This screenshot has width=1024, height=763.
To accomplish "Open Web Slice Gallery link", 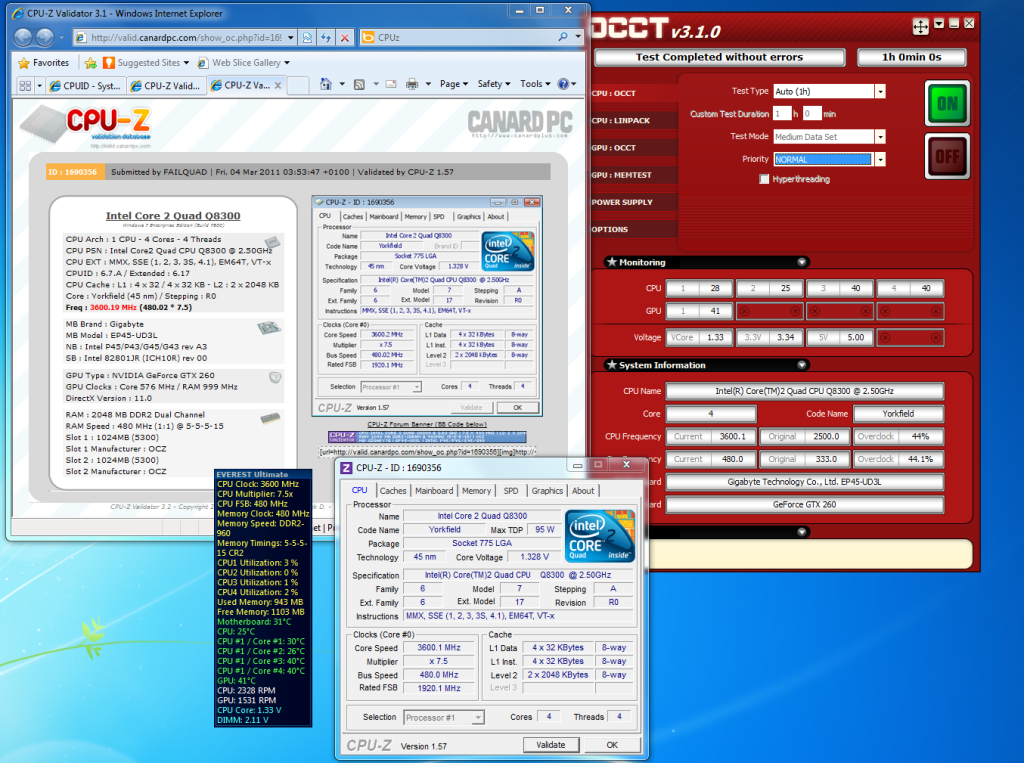I will (244, 63).
